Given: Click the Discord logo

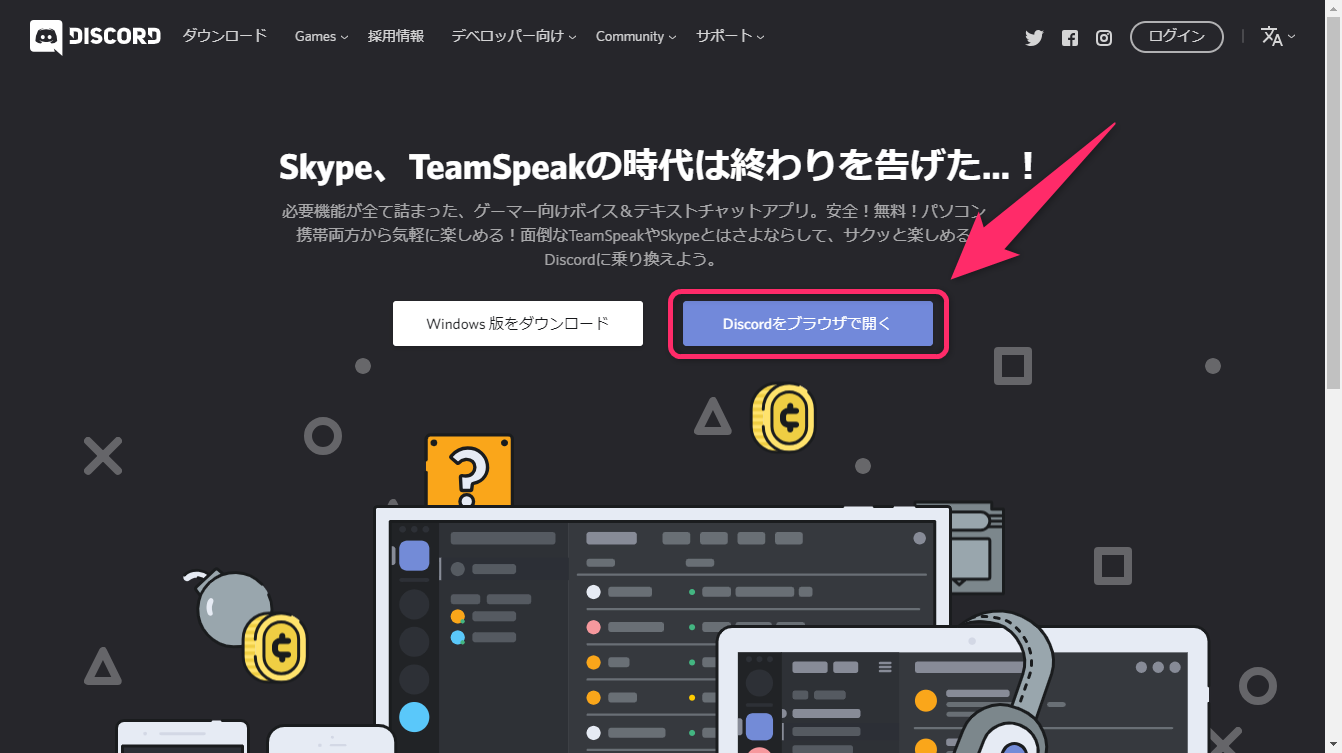Looking at the screenshot, I should [x=95, y=37].
